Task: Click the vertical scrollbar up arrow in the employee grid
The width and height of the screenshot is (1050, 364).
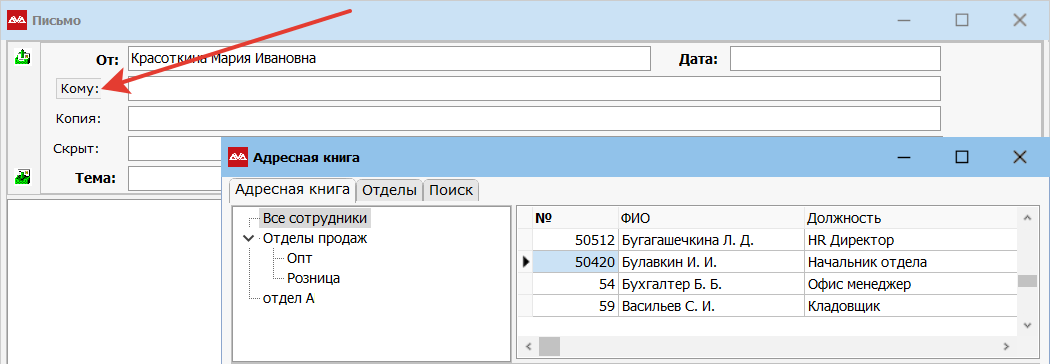Action: point(1027,217)
